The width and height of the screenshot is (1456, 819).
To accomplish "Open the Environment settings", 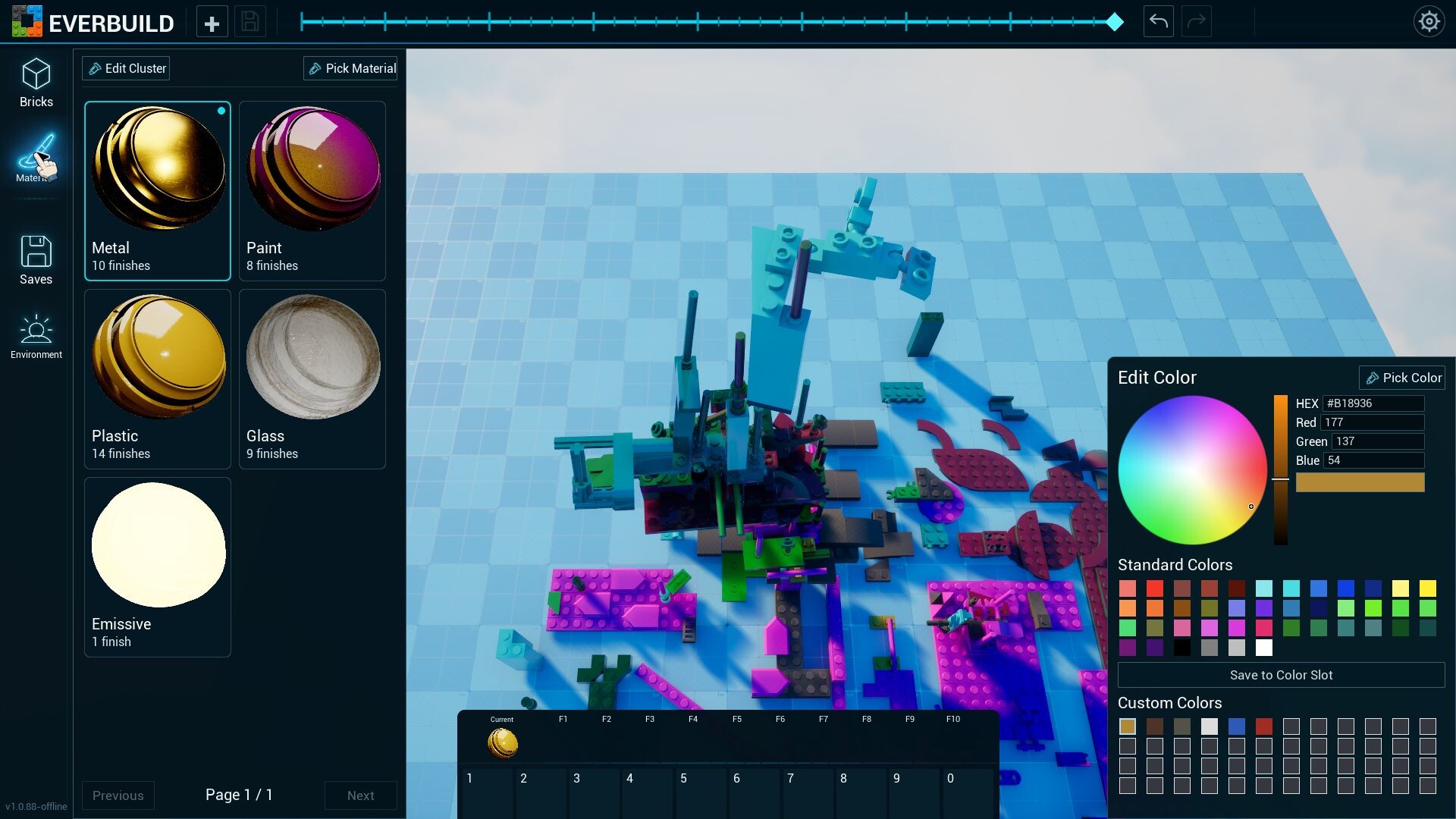I will [x=36, y=337].
